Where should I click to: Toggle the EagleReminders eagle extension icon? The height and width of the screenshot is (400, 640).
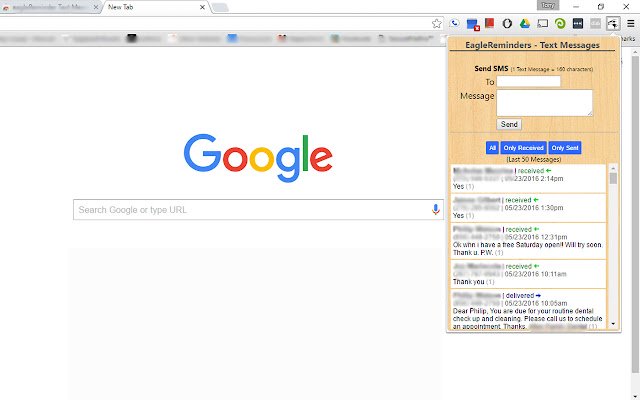point(613,24)
